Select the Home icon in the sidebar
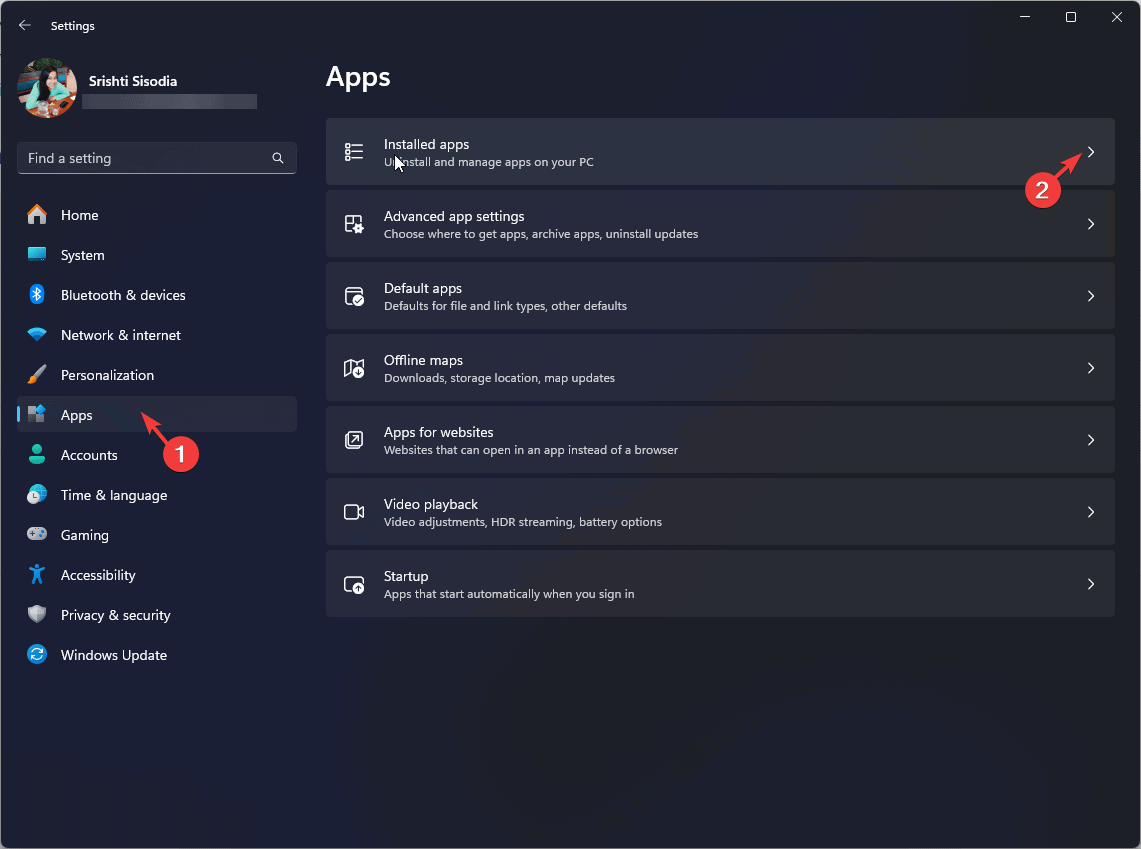This screenshot has width=1141, height=849. pyautogui.click(x=37, y=215)
